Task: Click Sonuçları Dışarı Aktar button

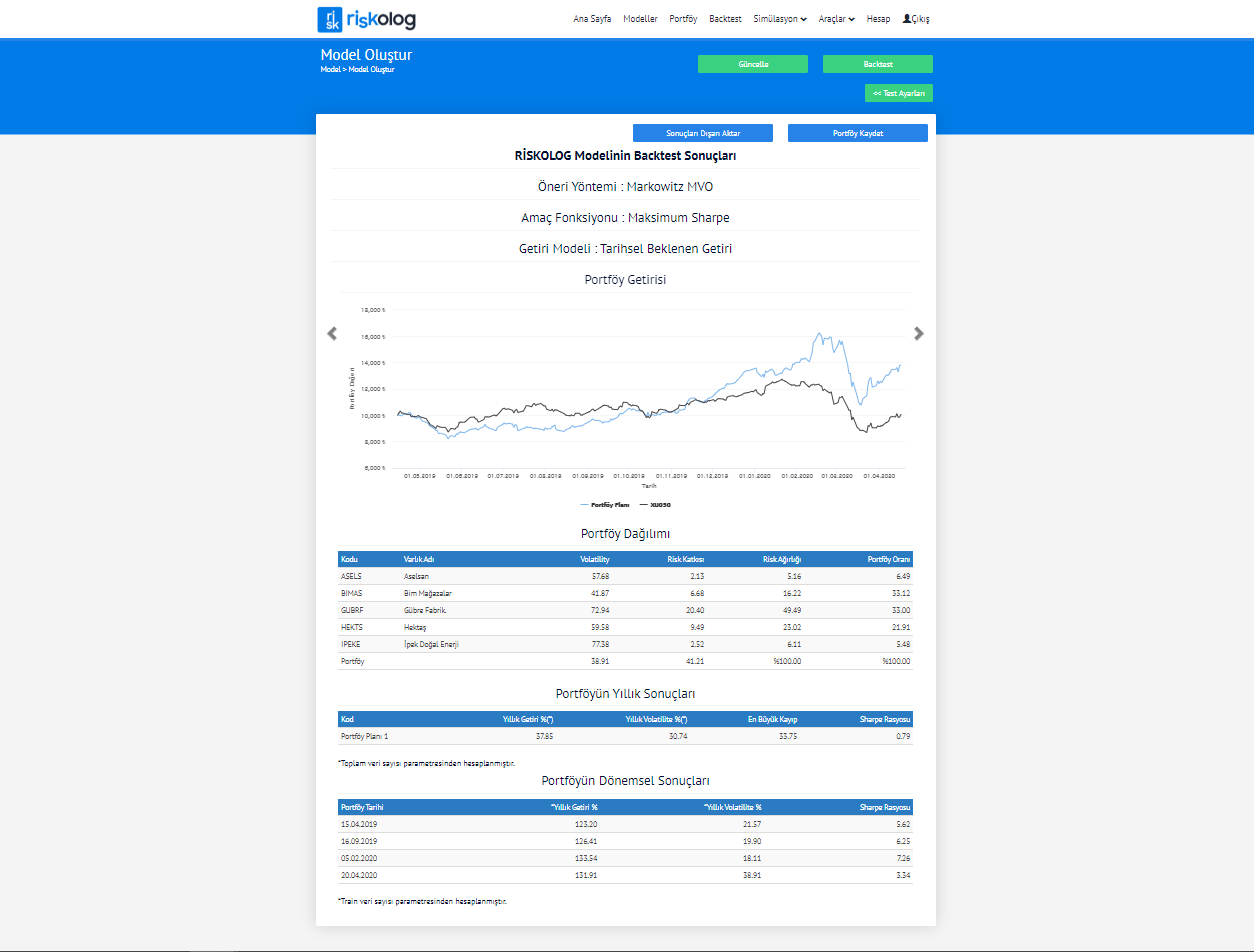Action: [x=703, y=133]
